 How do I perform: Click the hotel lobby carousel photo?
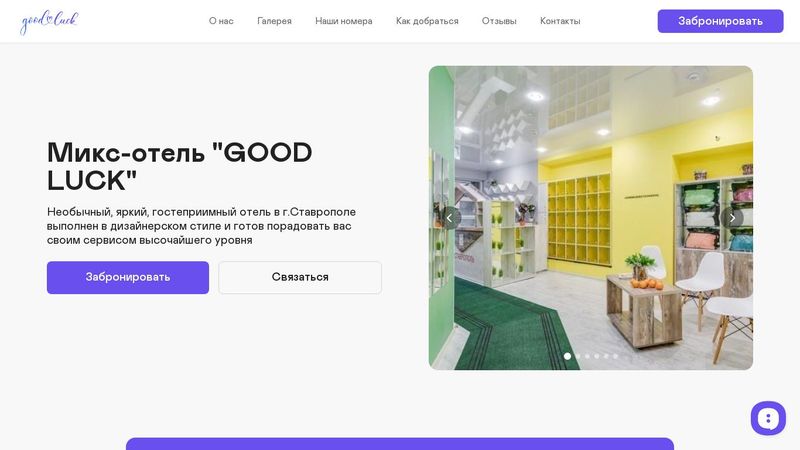point(591,218)
